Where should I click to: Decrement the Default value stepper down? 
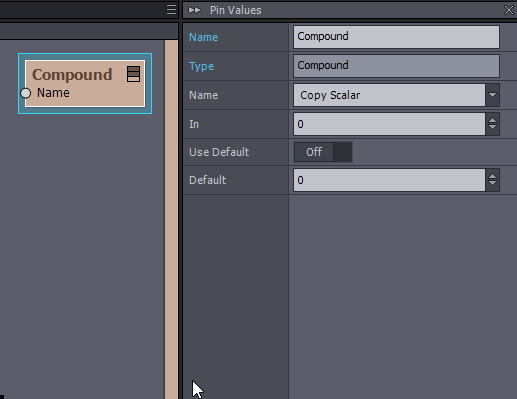coord(492,185)
